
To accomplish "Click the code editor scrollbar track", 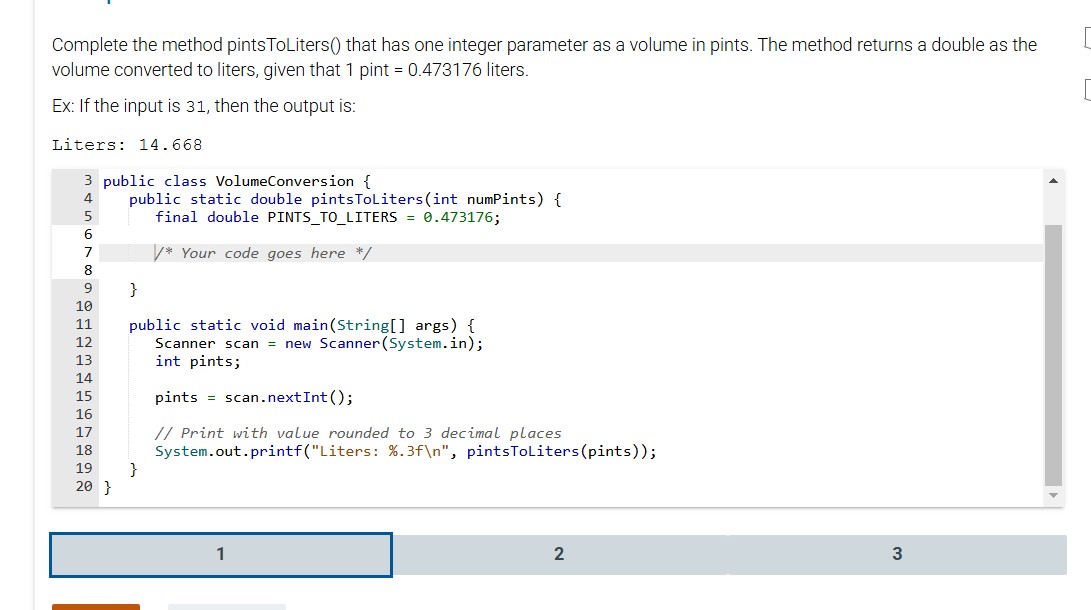I will (1053, 350).
